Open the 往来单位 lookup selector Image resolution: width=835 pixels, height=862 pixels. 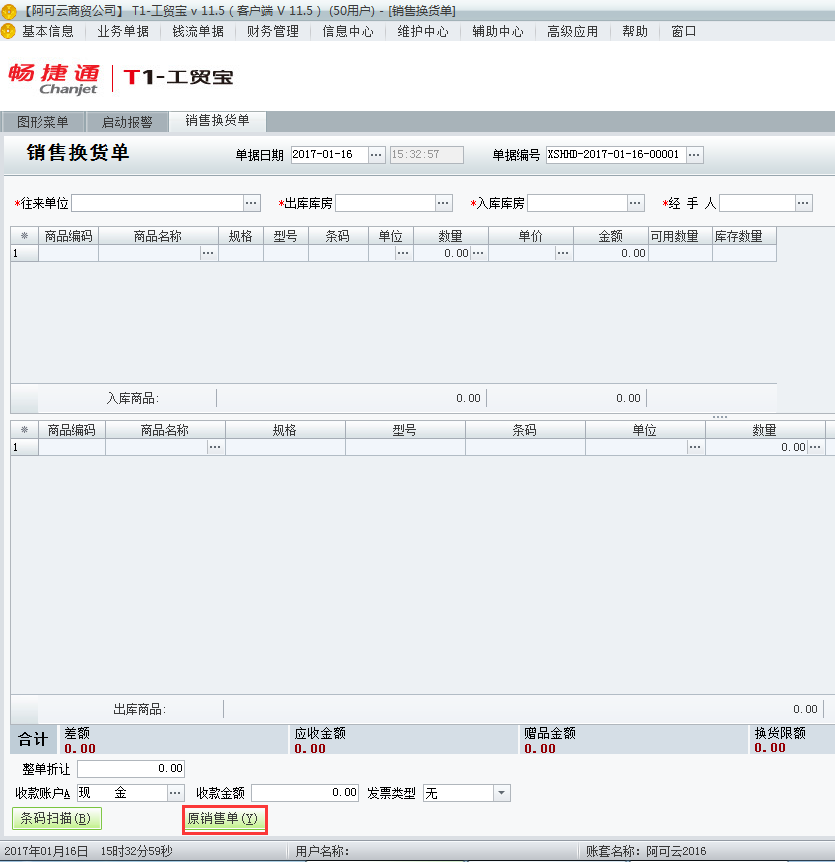(x=252, y=202)
